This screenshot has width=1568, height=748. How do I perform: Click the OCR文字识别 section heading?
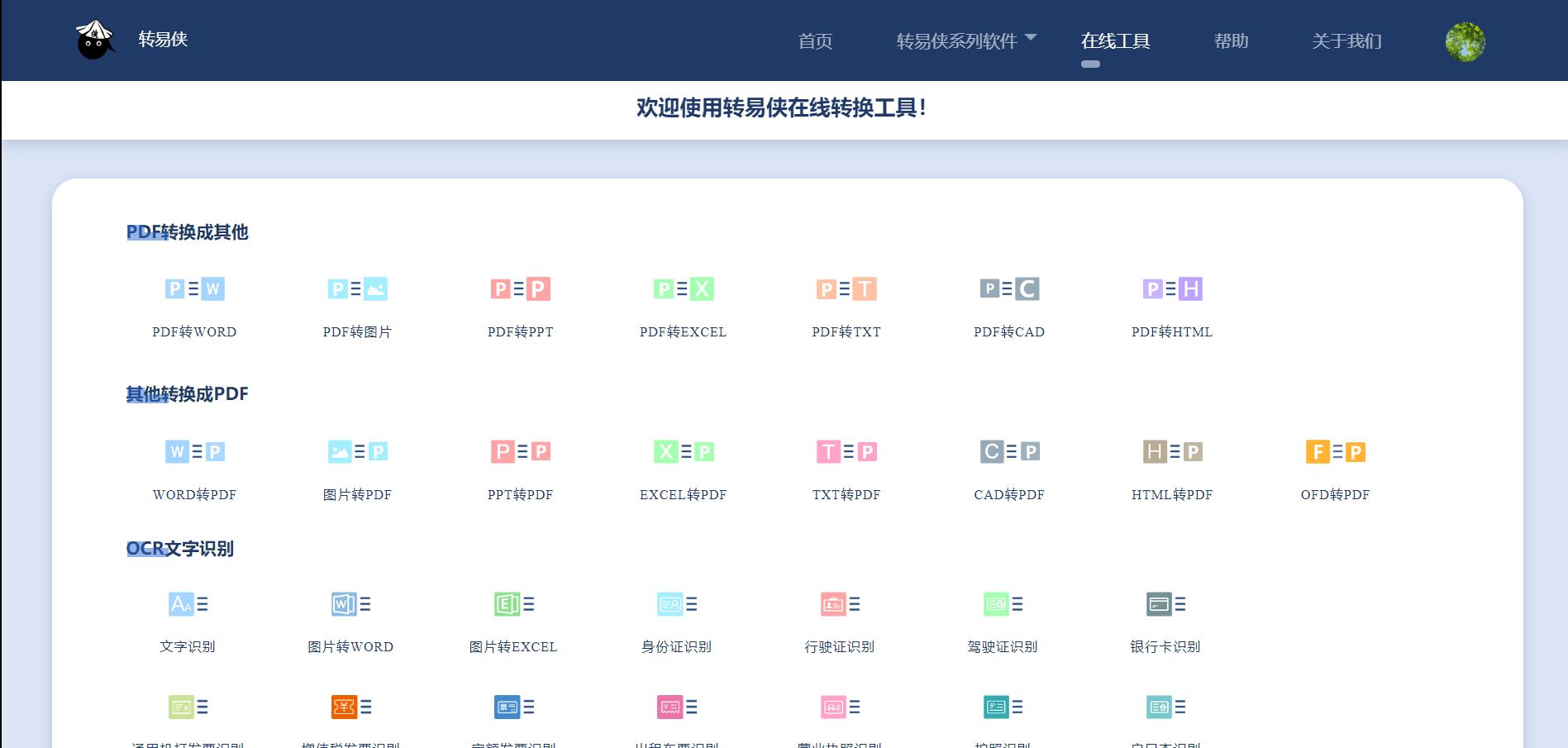(180, 549)
